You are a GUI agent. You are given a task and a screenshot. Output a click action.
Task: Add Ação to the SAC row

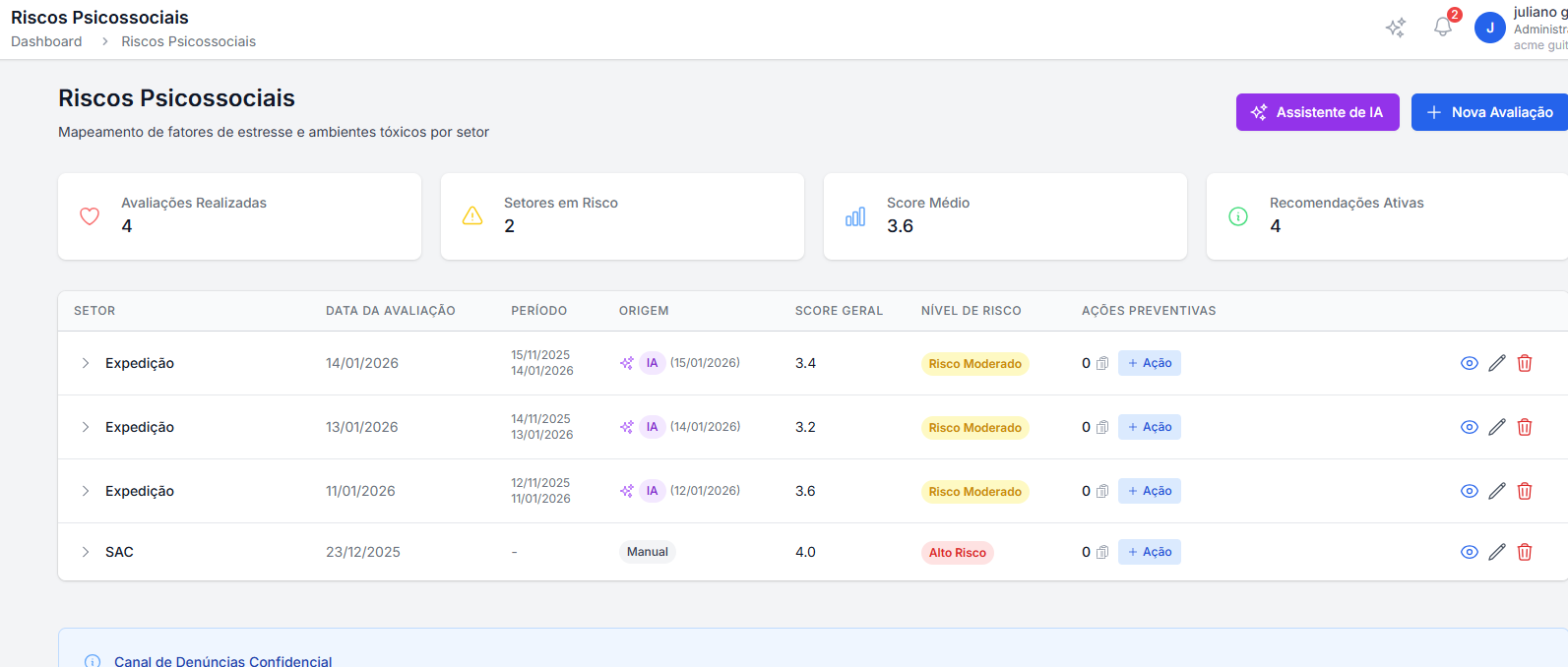click(x=1150, y=552)
